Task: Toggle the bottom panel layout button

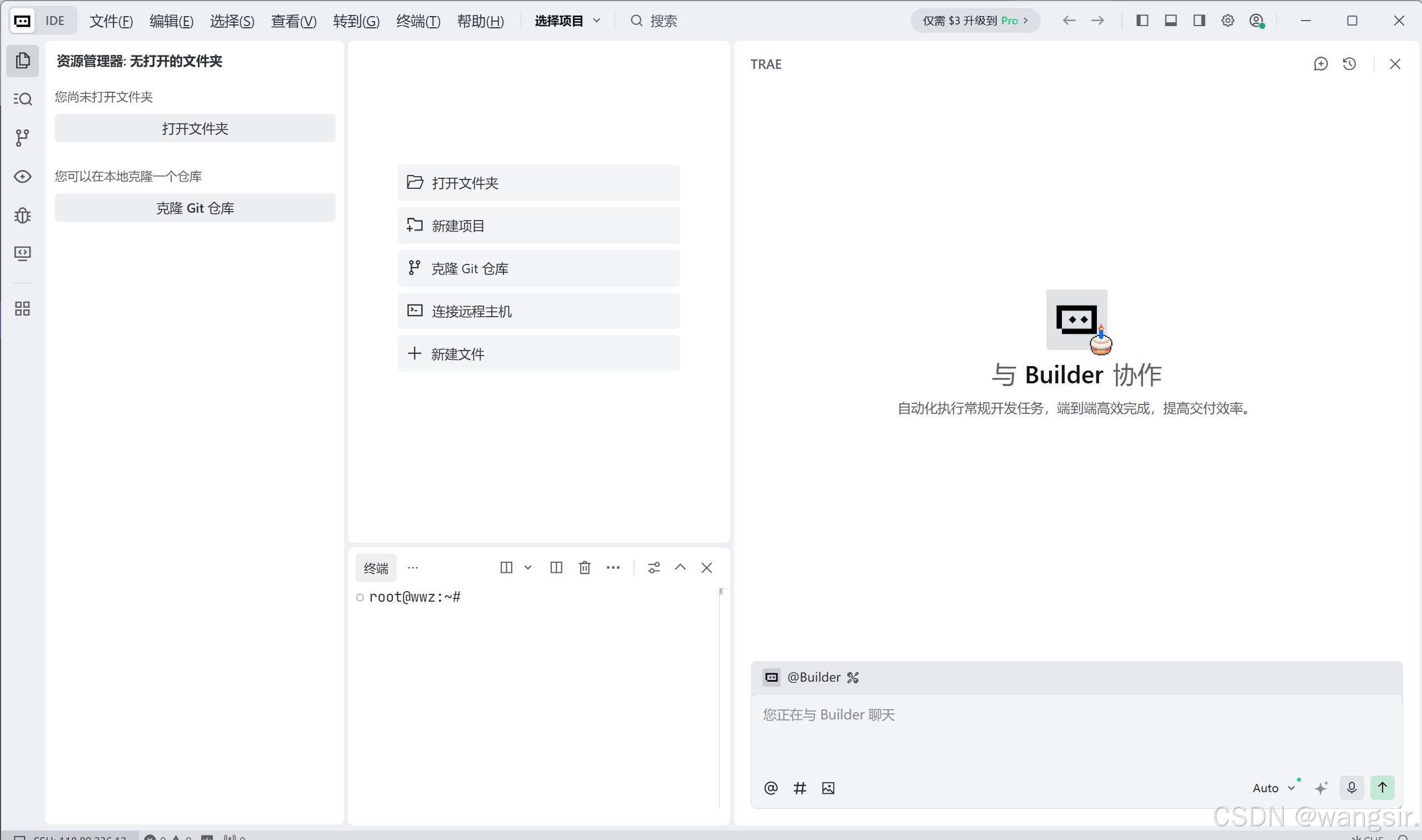Action: (x=1171, y=21)
